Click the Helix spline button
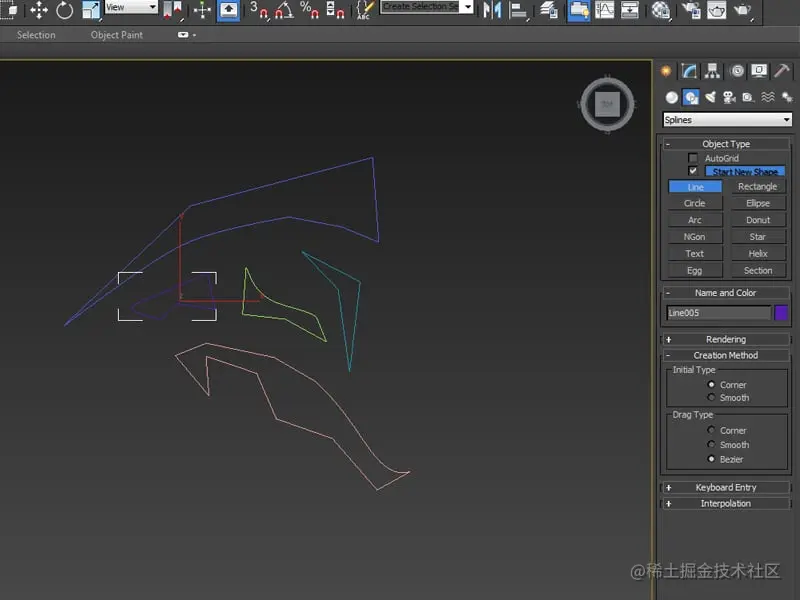This screenshot has width=800, height=600. (757, 254)
